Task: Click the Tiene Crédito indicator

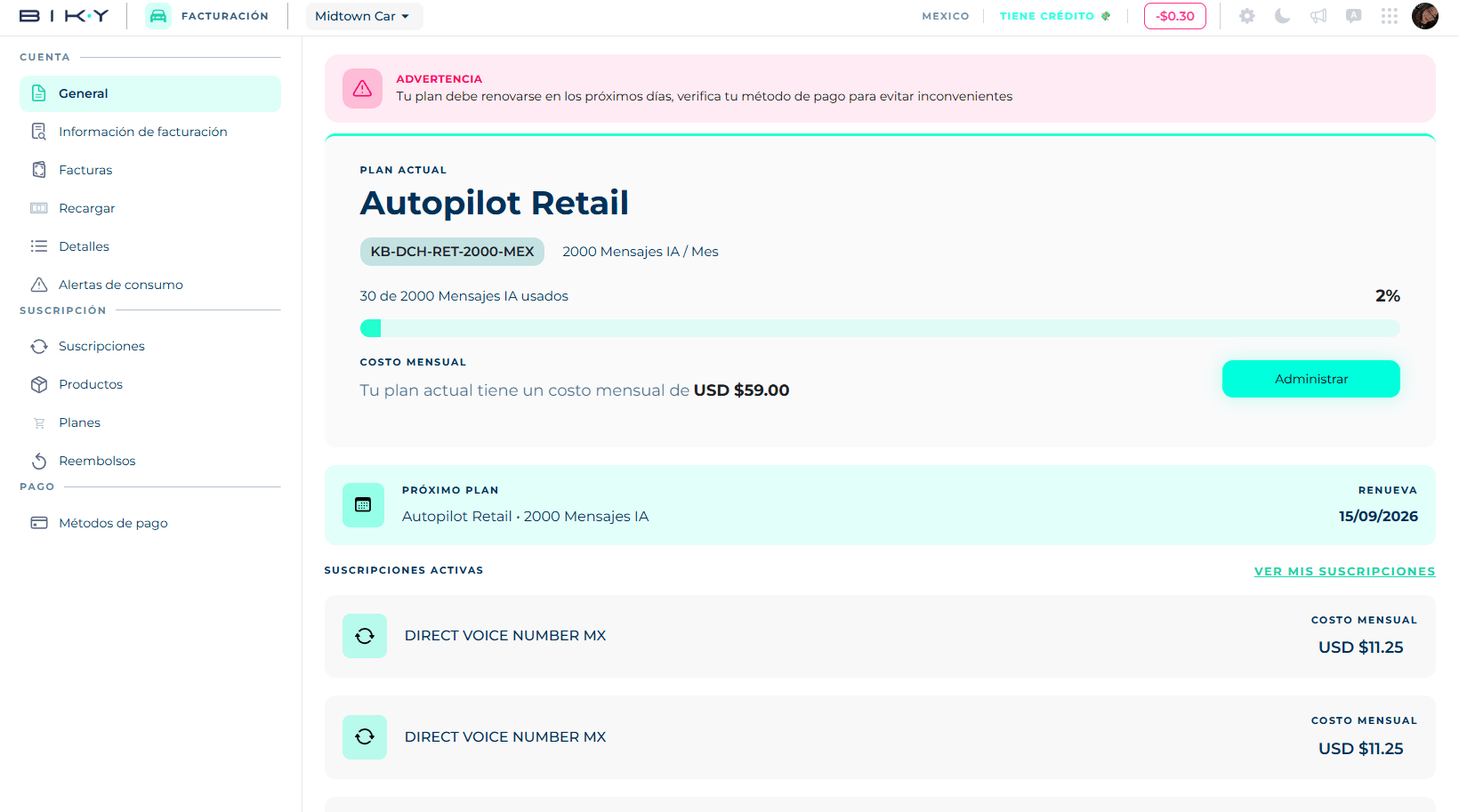Action: (1055, 16)
